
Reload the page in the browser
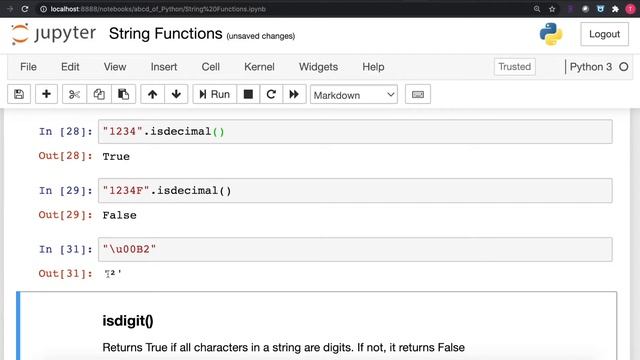24,9
